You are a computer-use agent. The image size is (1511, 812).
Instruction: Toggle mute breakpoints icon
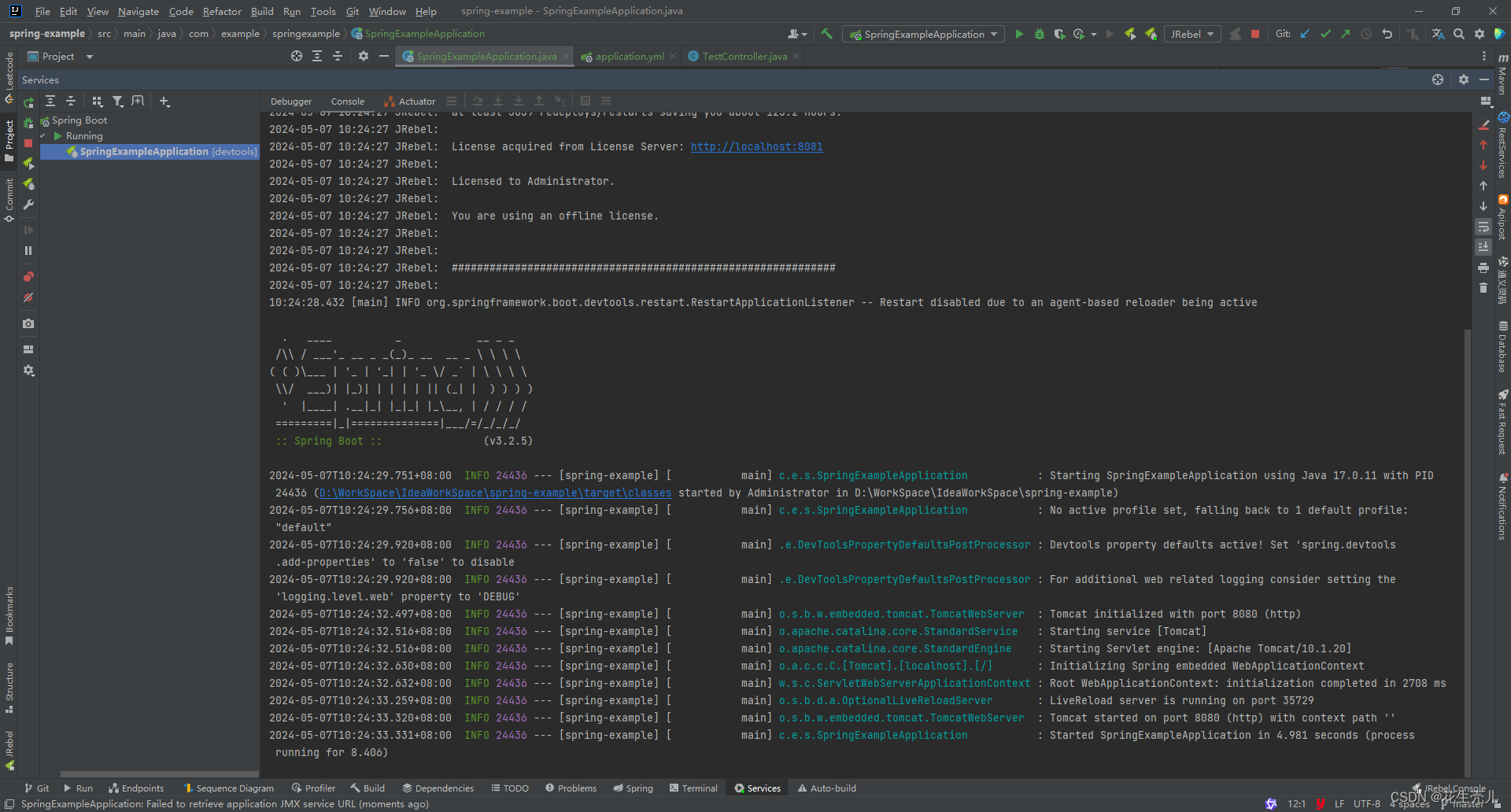point(28,297)
